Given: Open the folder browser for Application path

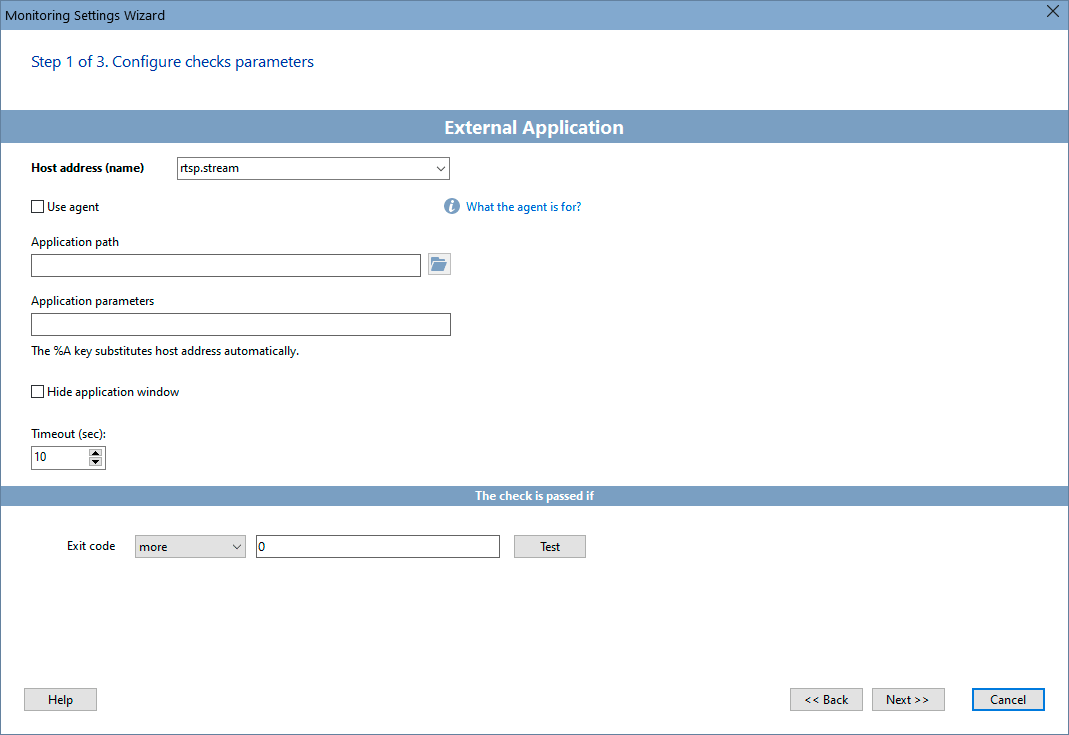Looking at the screenshot, I should click(438, 264).
